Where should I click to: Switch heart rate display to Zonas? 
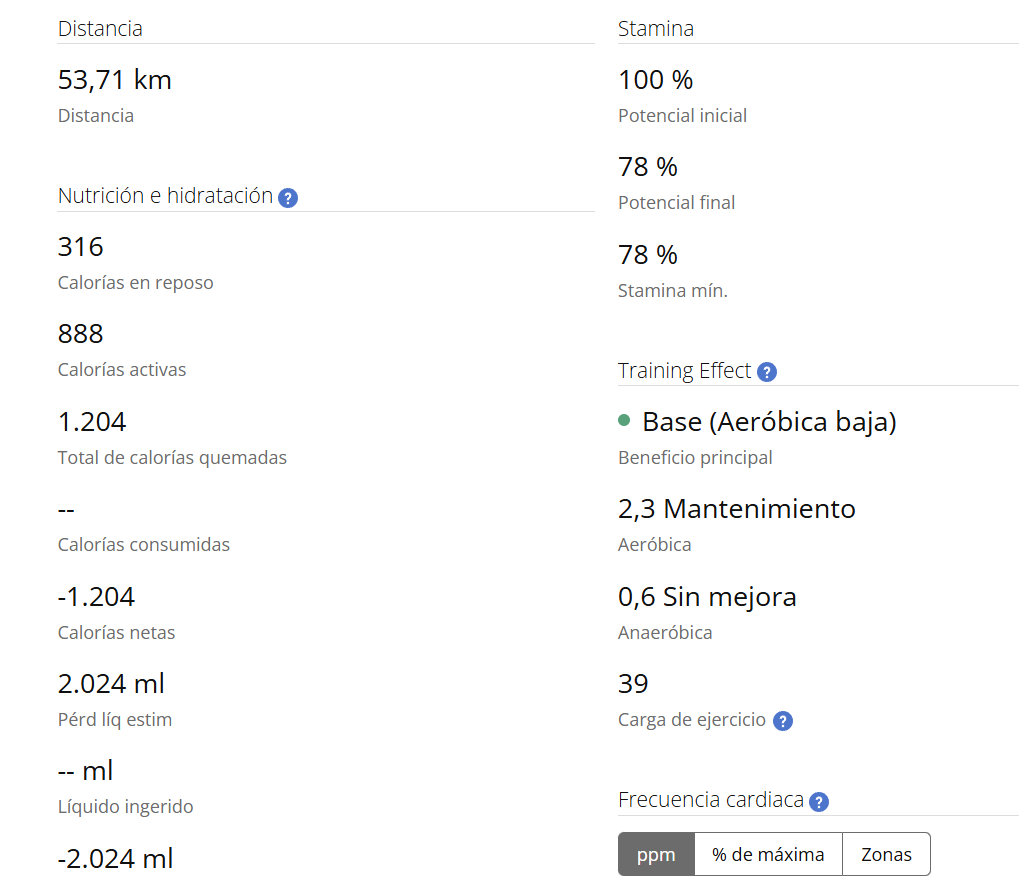point(886,854)
